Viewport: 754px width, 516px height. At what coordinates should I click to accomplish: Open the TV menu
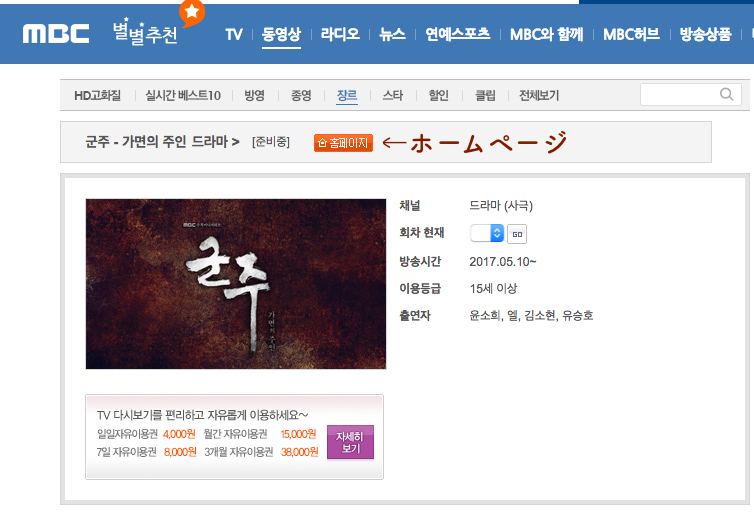pos(234,35)
